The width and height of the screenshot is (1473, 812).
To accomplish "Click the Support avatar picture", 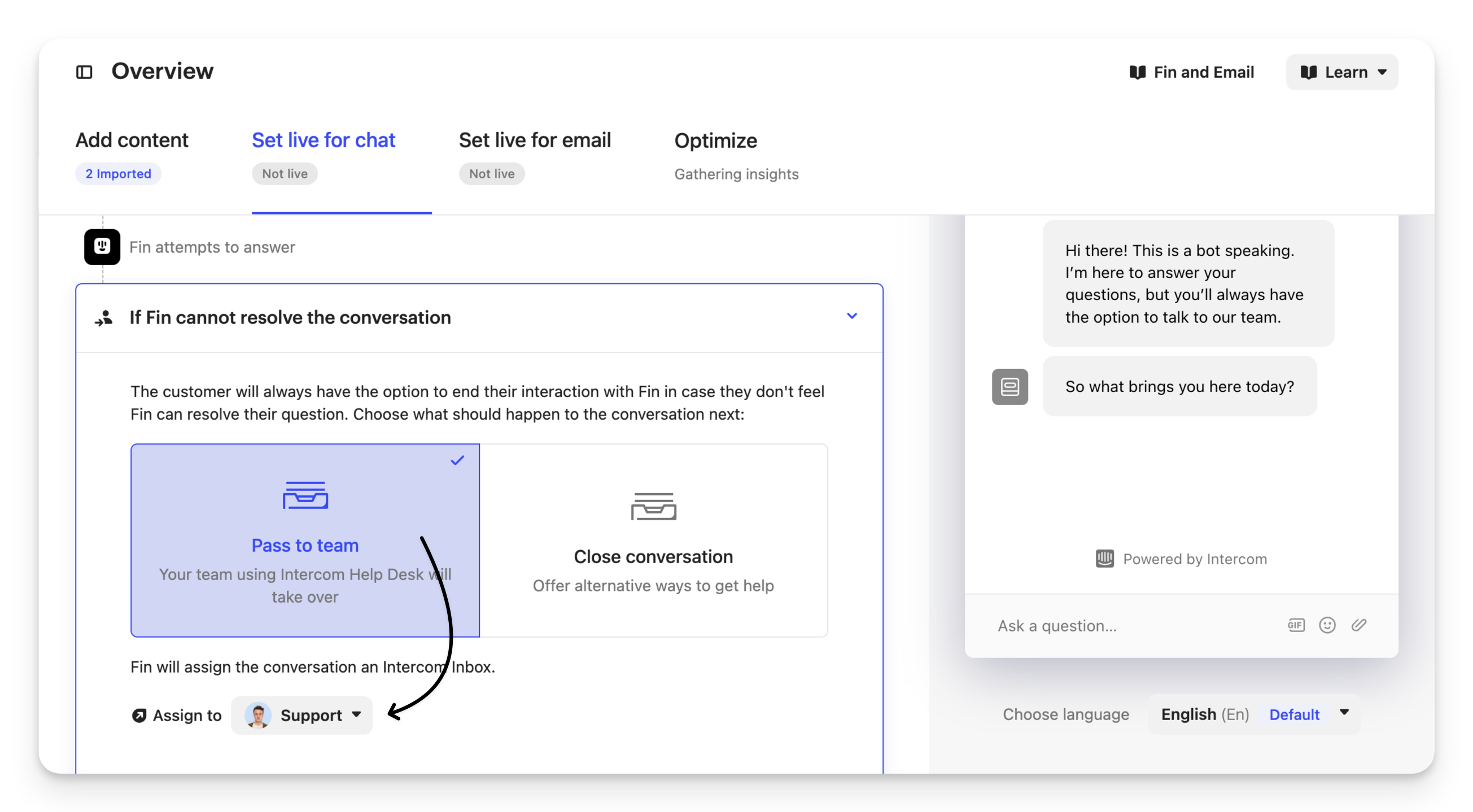I will pos(258,715).
